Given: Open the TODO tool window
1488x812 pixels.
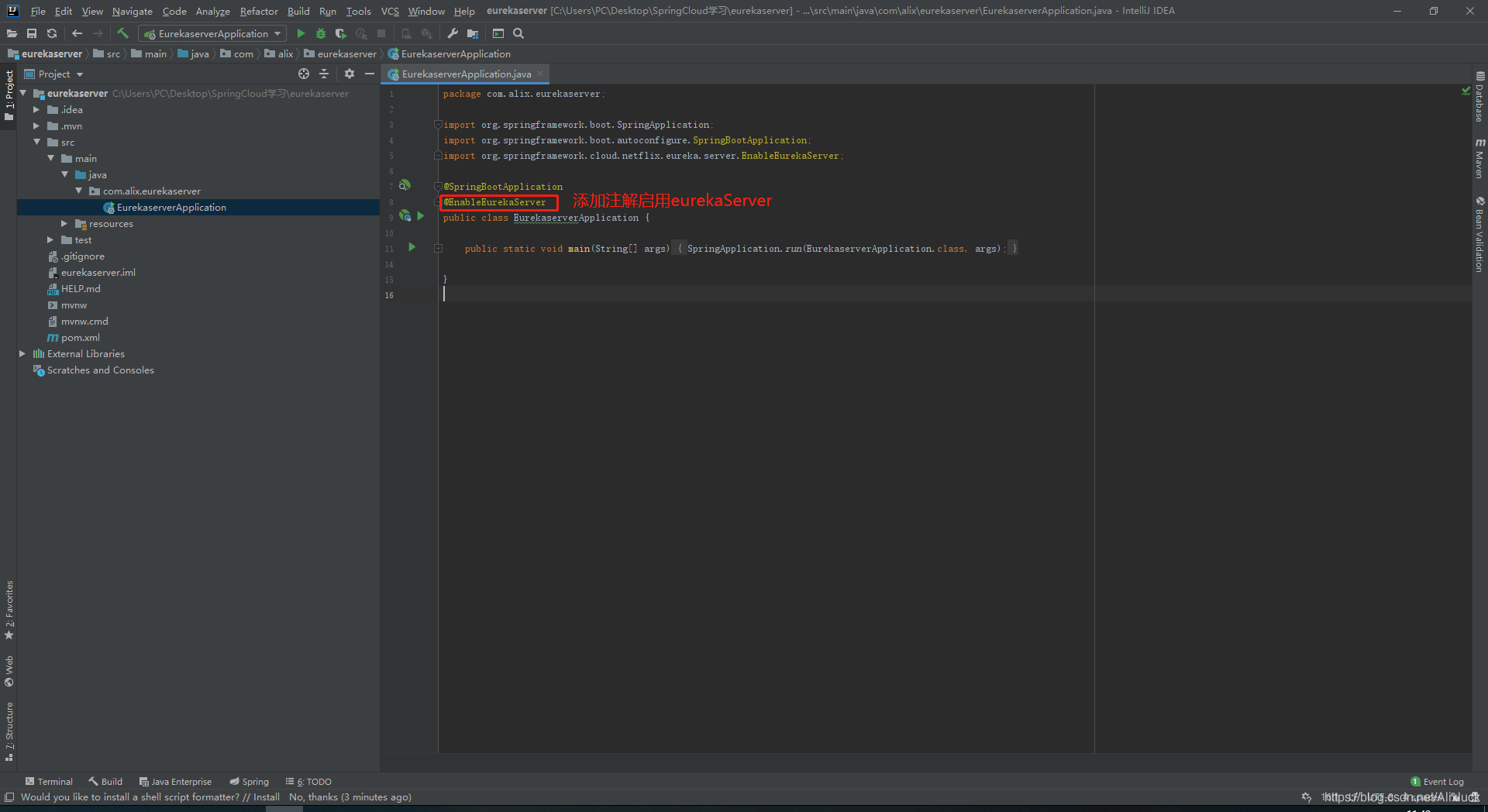Looking at the screenshot, I should (308, 782).
